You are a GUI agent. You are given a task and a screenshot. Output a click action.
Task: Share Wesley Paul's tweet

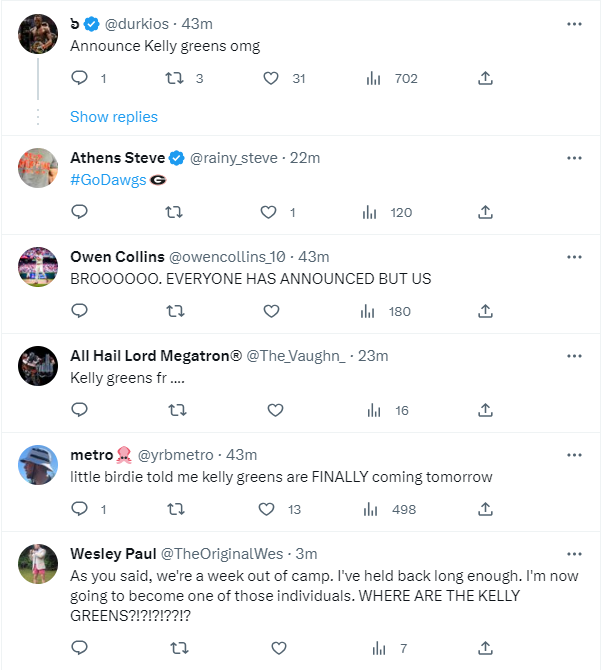485,648
